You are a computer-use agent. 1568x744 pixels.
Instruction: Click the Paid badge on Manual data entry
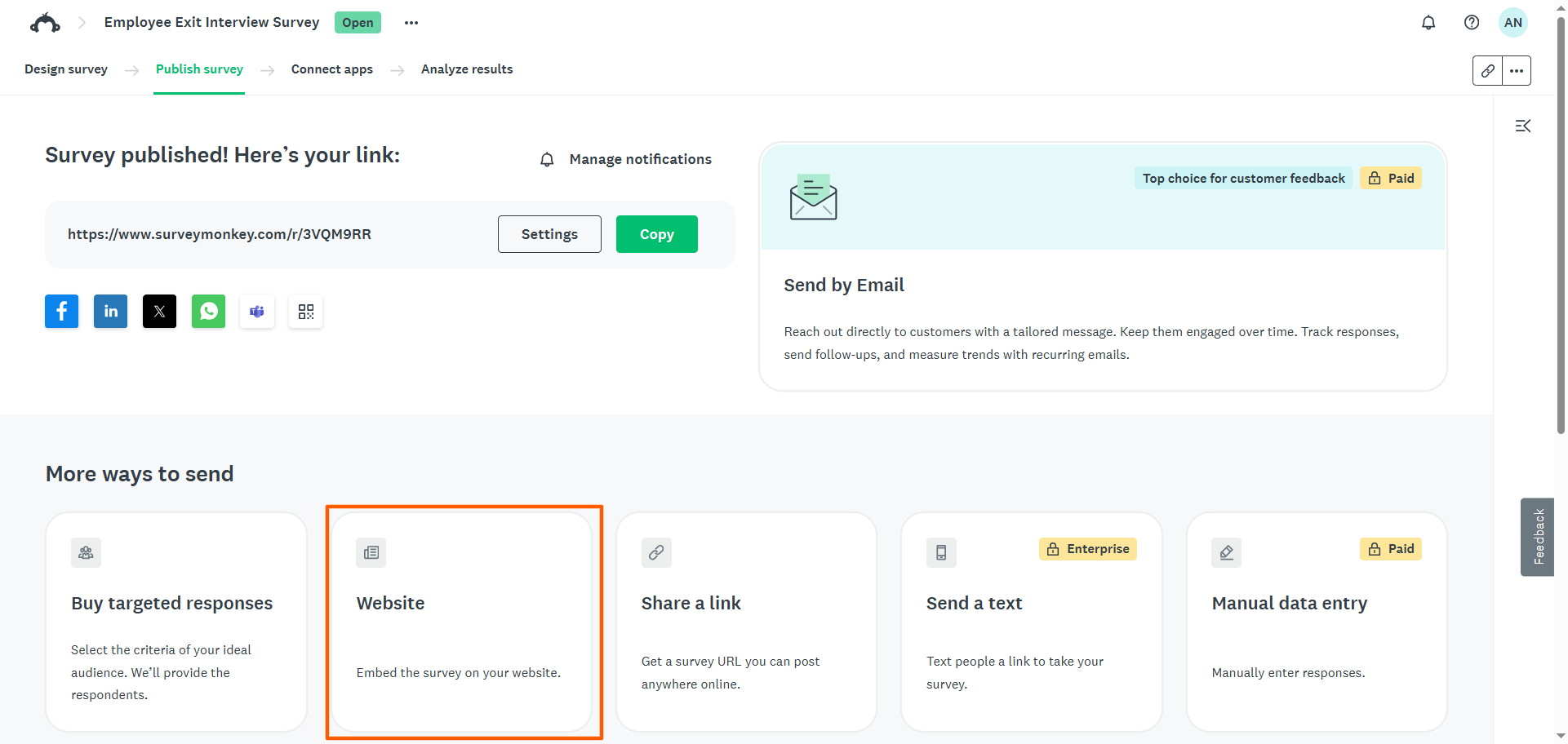pos(1391,549)
